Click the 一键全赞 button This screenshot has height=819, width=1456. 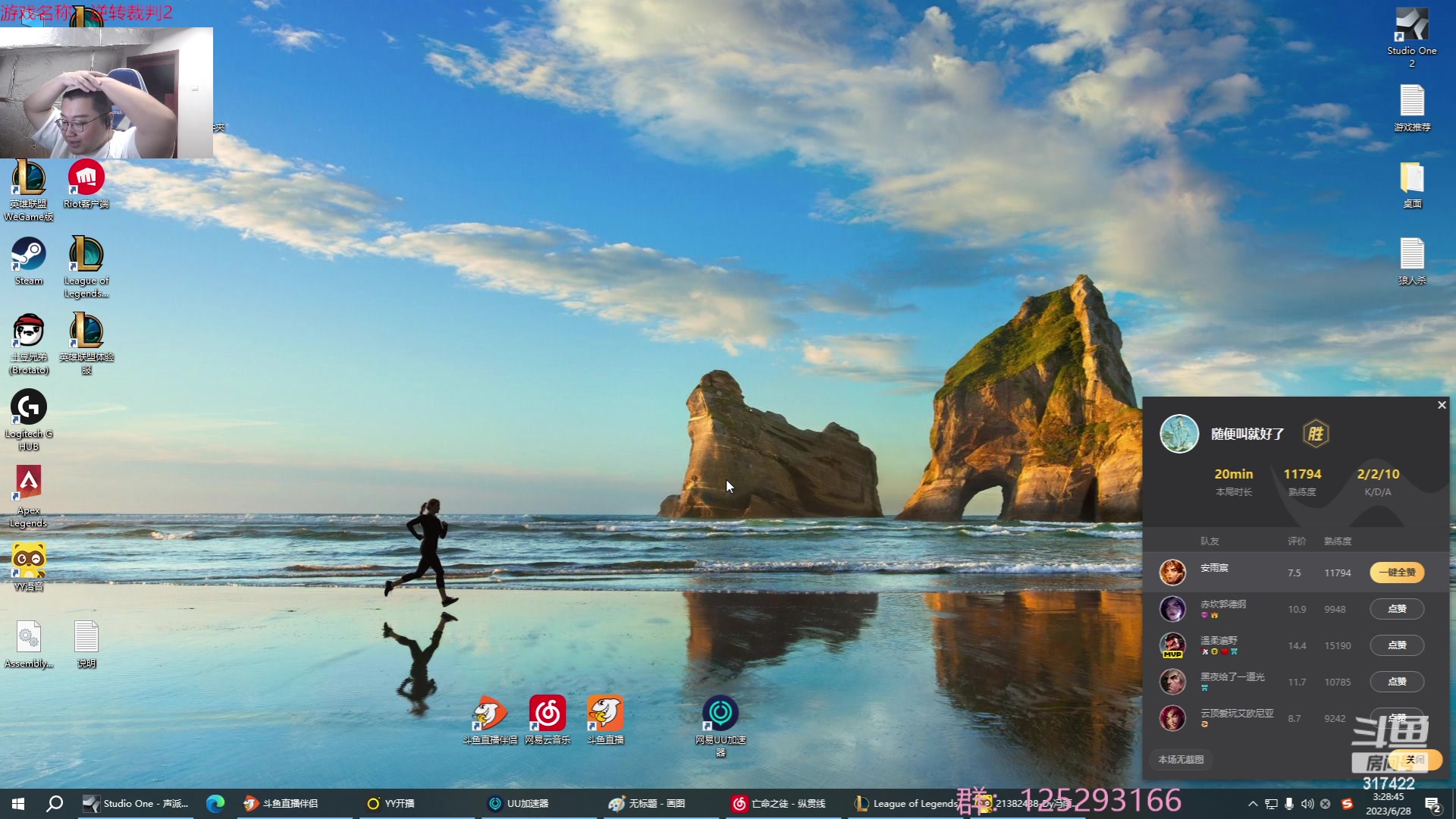tap(1397, 573)
